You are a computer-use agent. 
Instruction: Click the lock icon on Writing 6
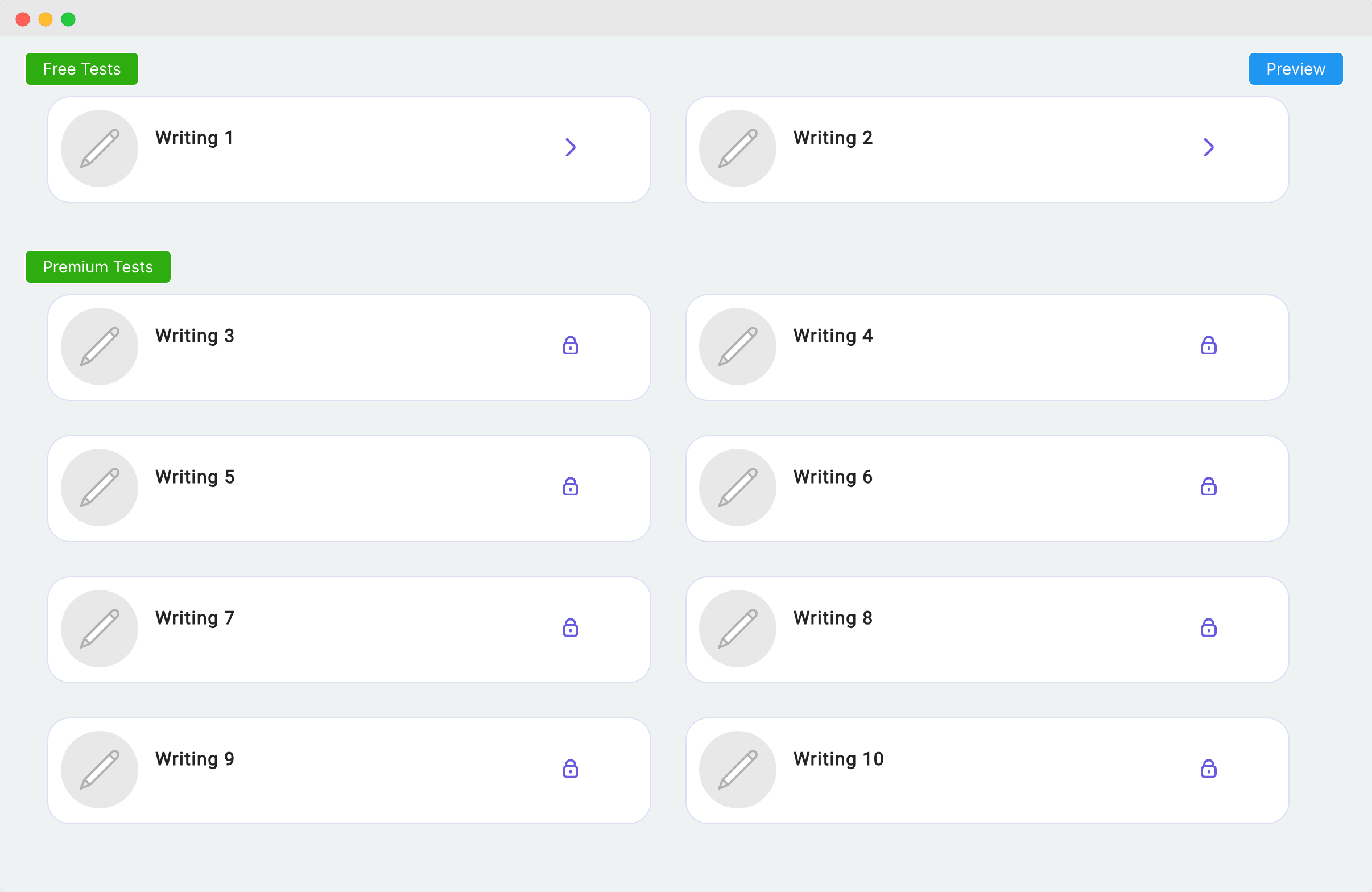click(x=1209, y=486)
